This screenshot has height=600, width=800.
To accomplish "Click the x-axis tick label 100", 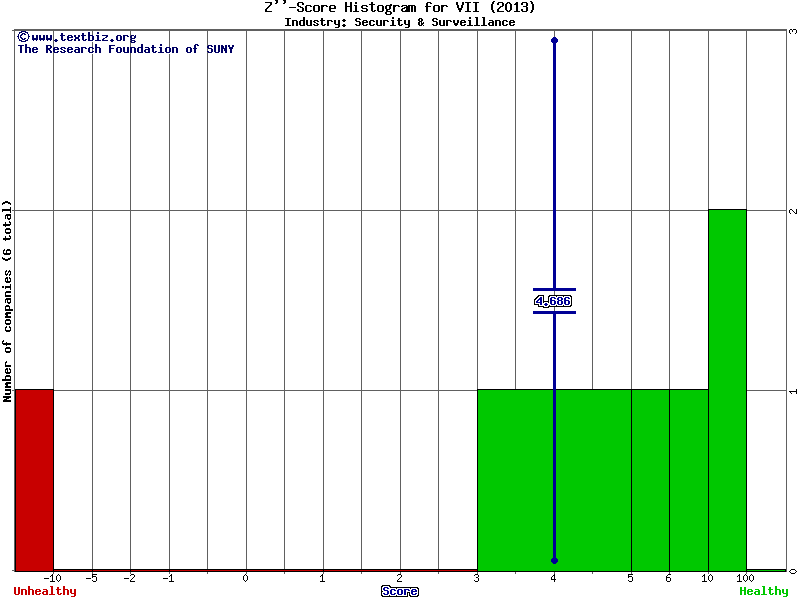I will tap(745, 578).
